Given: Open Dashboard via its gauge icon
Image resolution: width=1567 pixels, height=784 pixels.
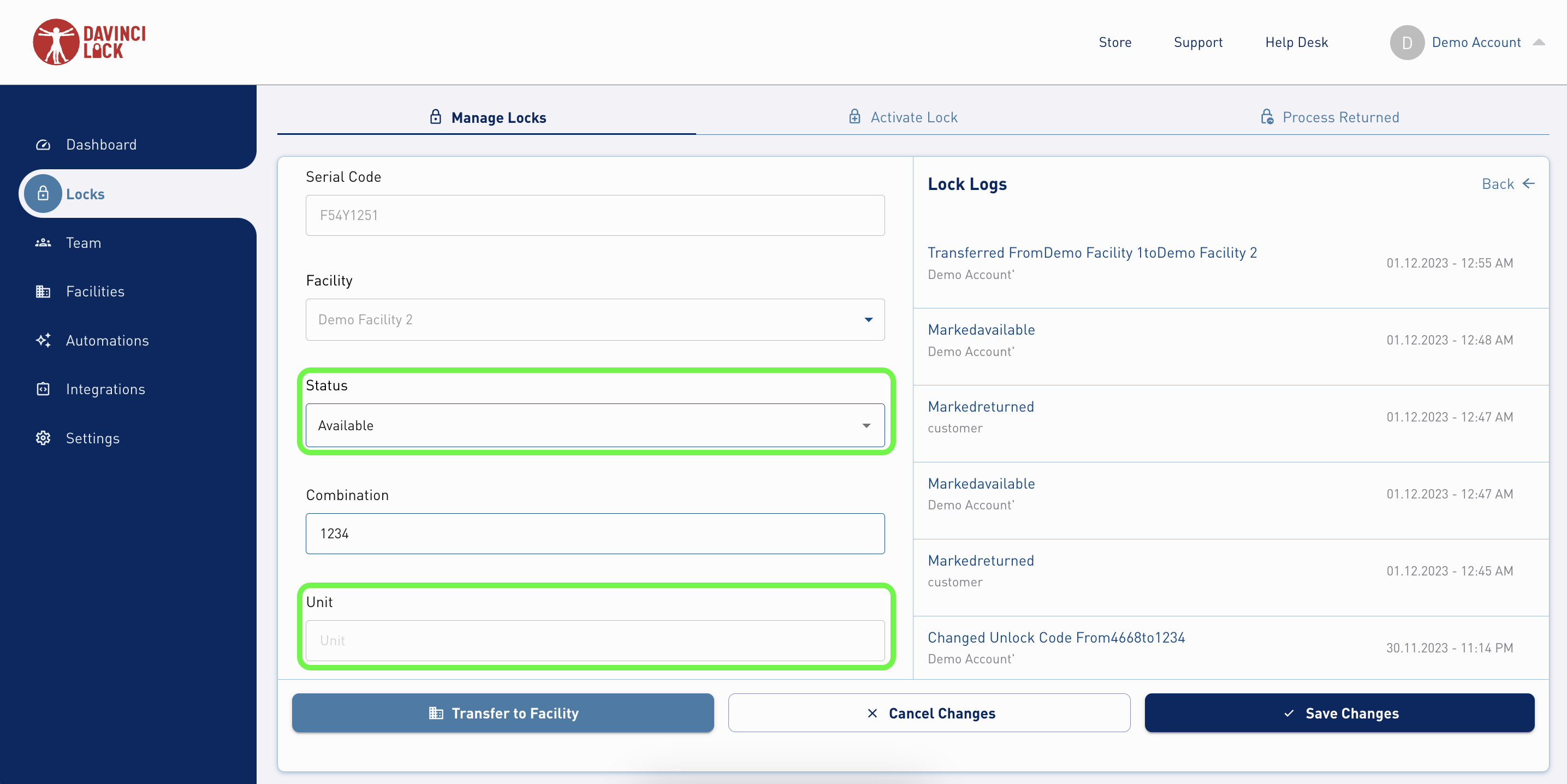Looking at the screenshot, I should 43,145.
